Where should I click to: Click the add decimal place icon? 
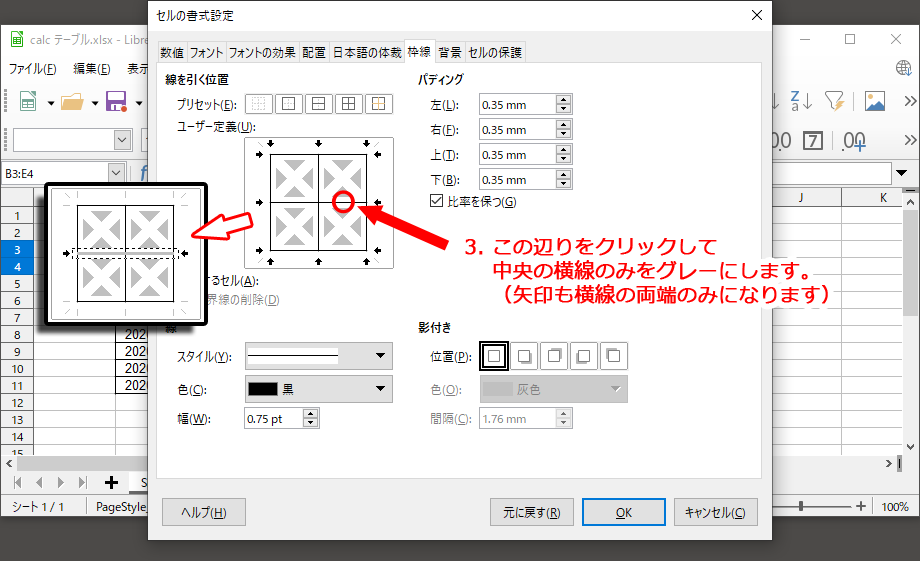[854, 141]
